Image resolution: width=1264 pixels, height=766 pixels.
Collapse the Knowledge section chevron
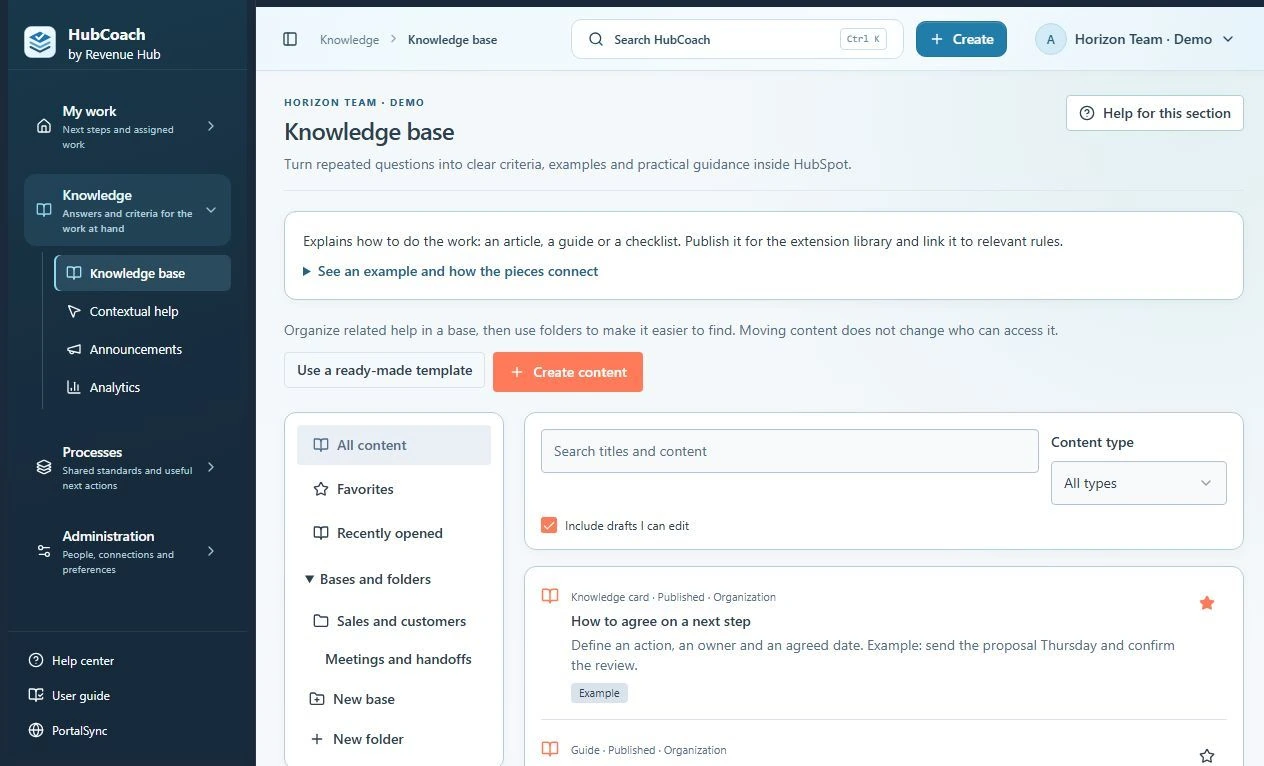211,210
